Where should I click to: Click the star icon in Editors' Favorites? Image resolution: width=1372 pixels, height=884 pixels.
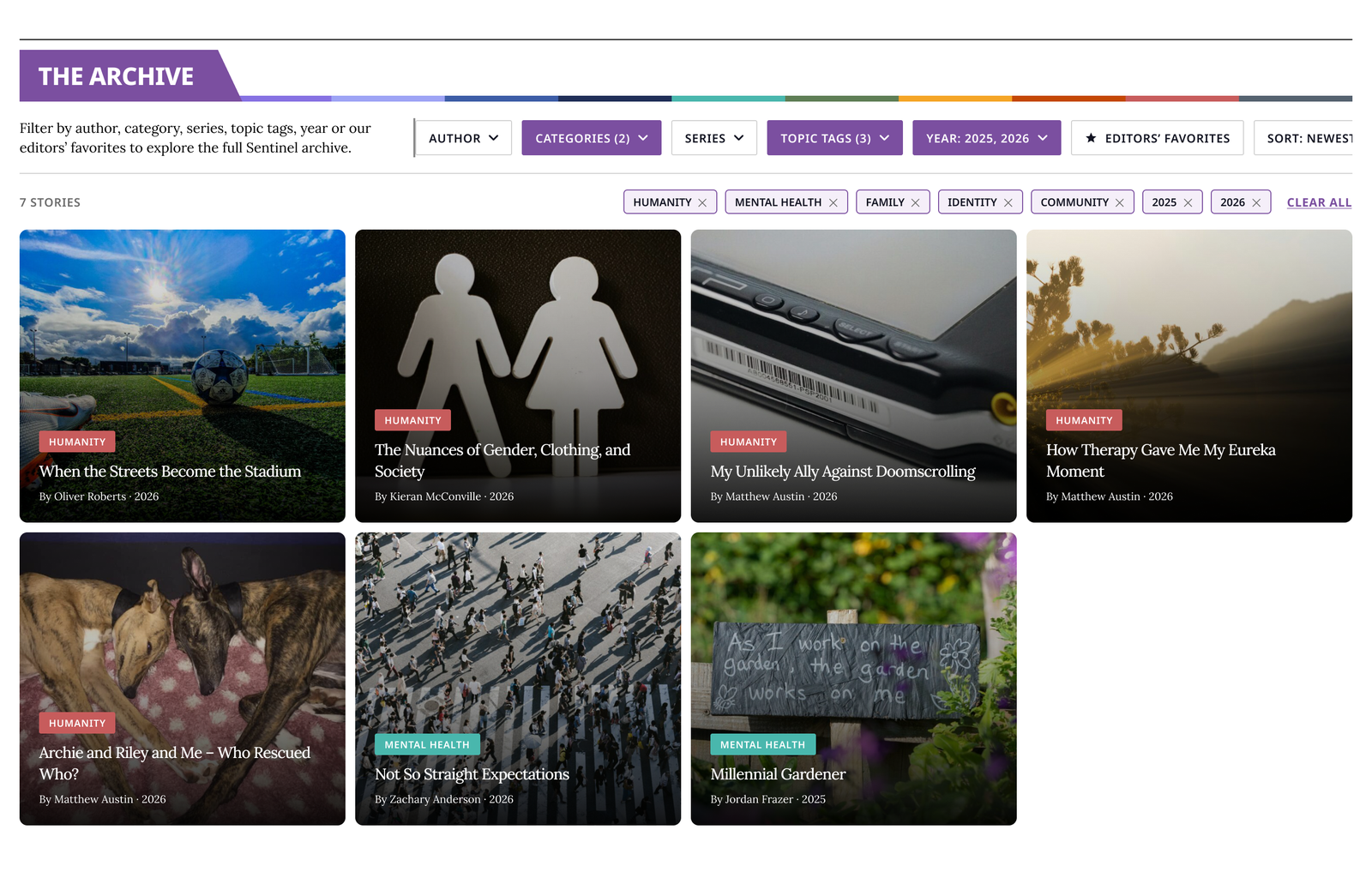point(1091,138)
